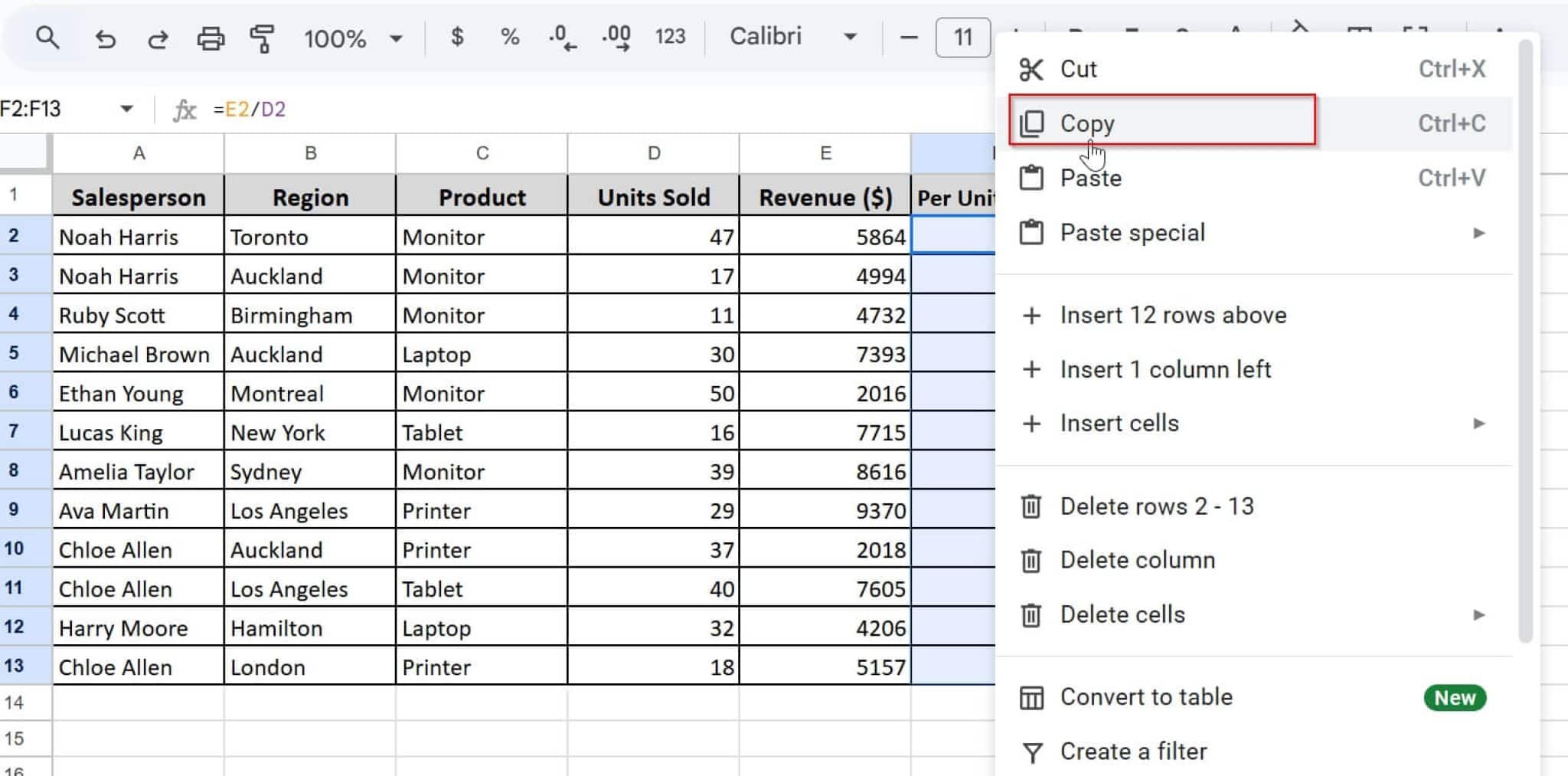The height and width of the screenshot is (776, 1568).
Task: Increase decimal places
Action: point(616,37)
